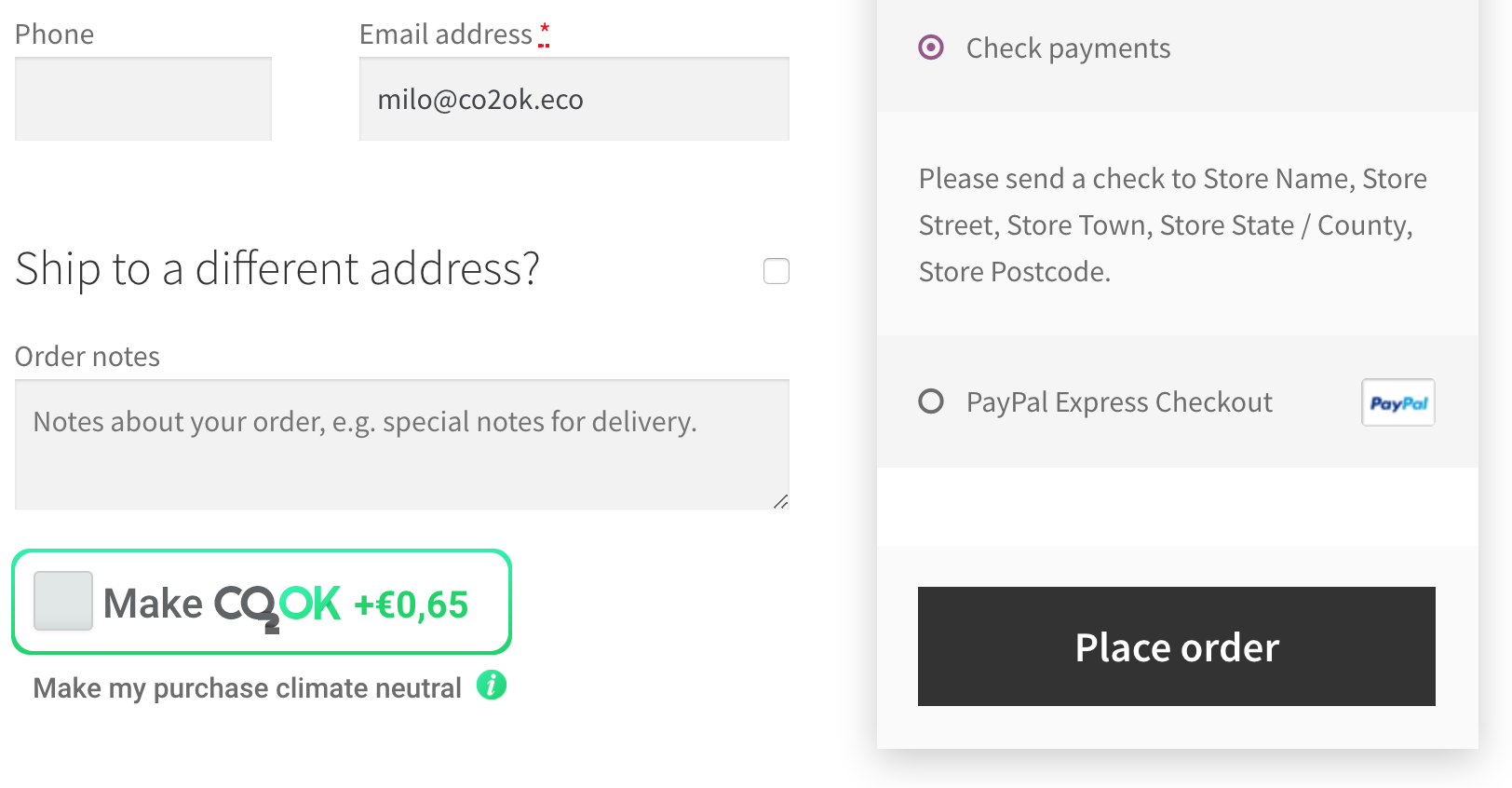The image size is (1512, 788).
Task: Click the Email address label
Action: [x=445, y=34]
